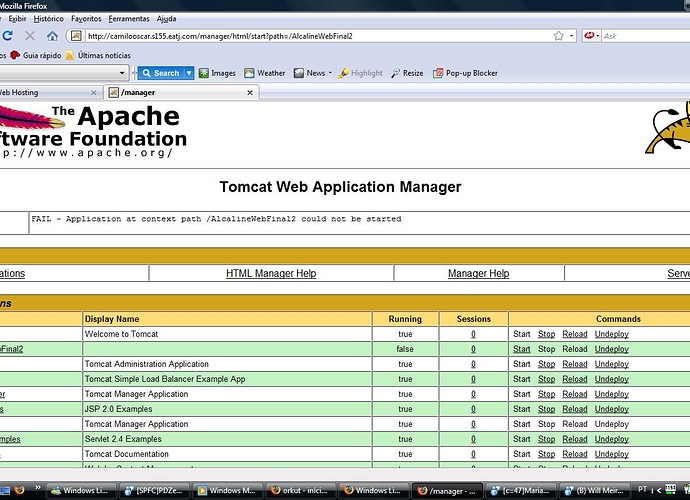690x500 pixels.
Task: Expand the News dropdown arrow
Action: click(330, 73)
